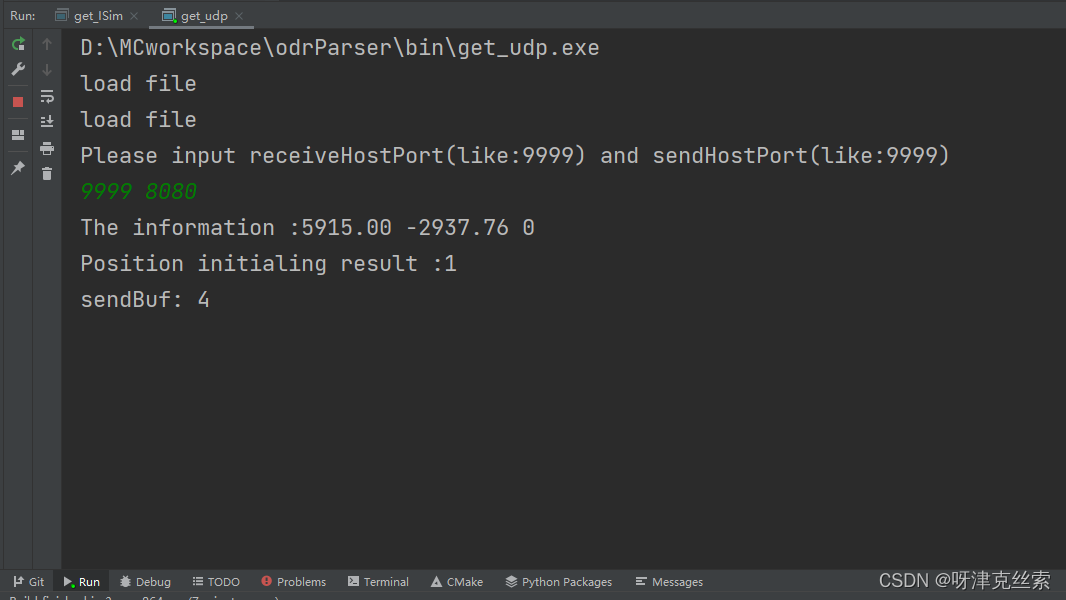Go up the stack trace arrow

pyautogui.click(x=47, y=44)
